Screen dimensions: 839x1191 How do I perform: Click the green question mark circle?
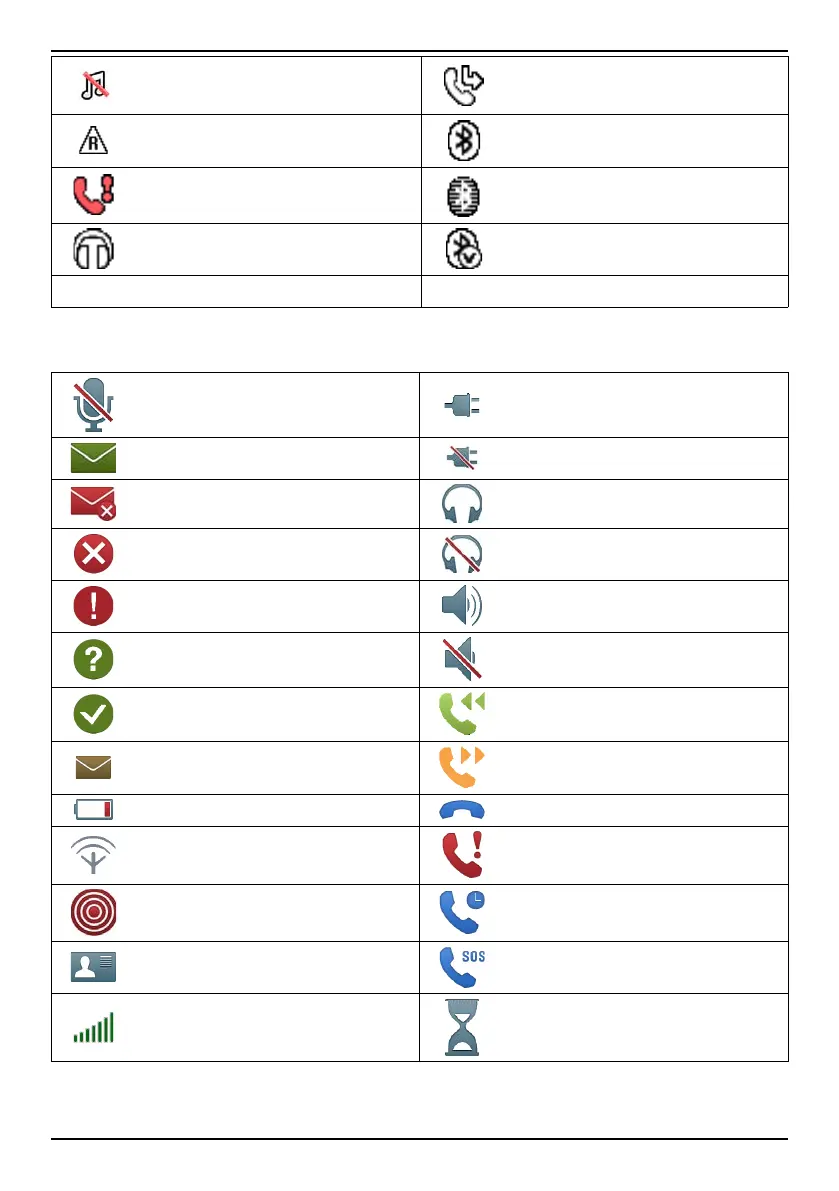(x=93, y=659)
